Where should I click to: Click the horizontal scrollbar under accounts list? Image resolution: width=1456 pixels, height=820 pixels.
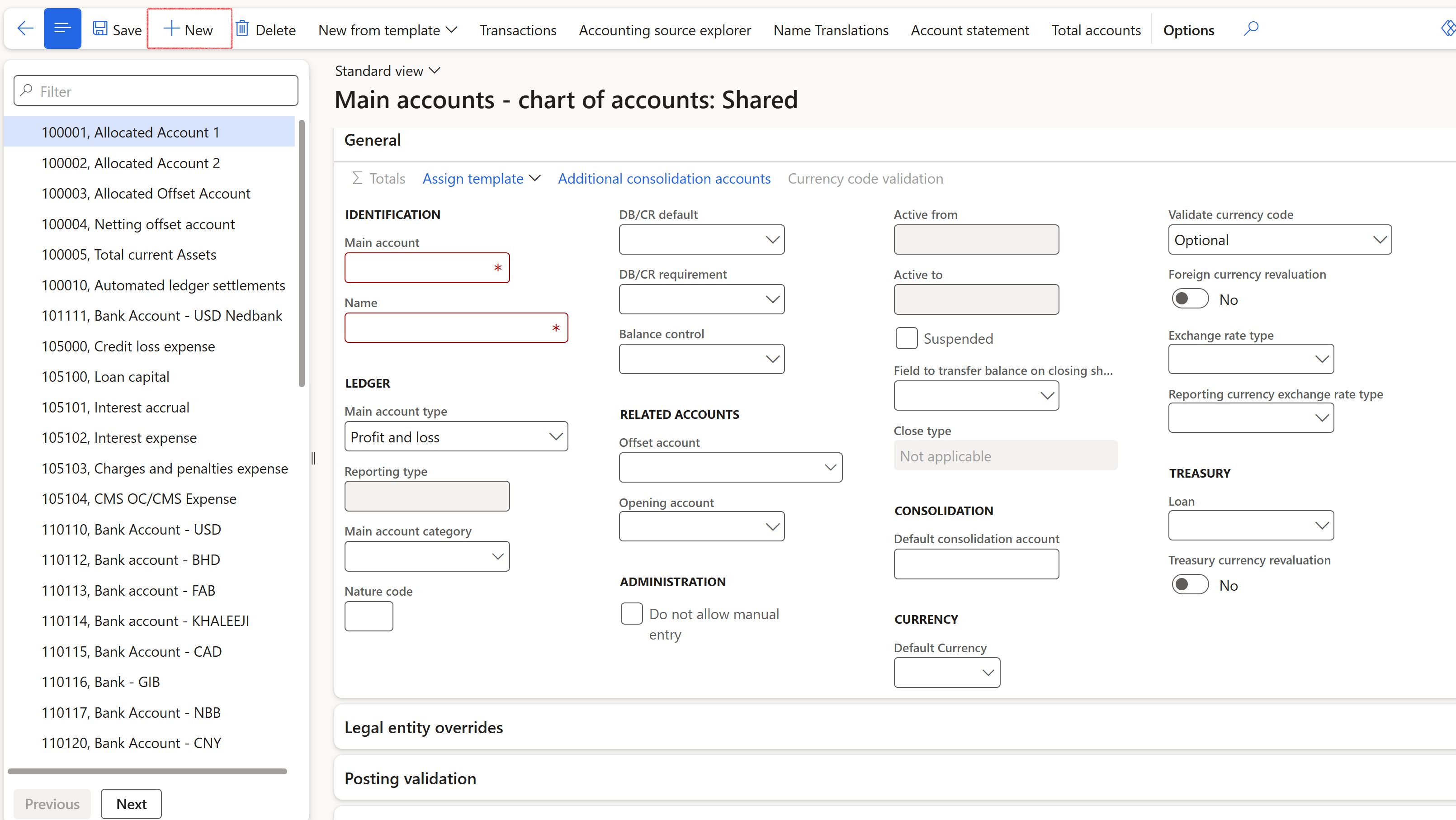click(x=147, y=771)
